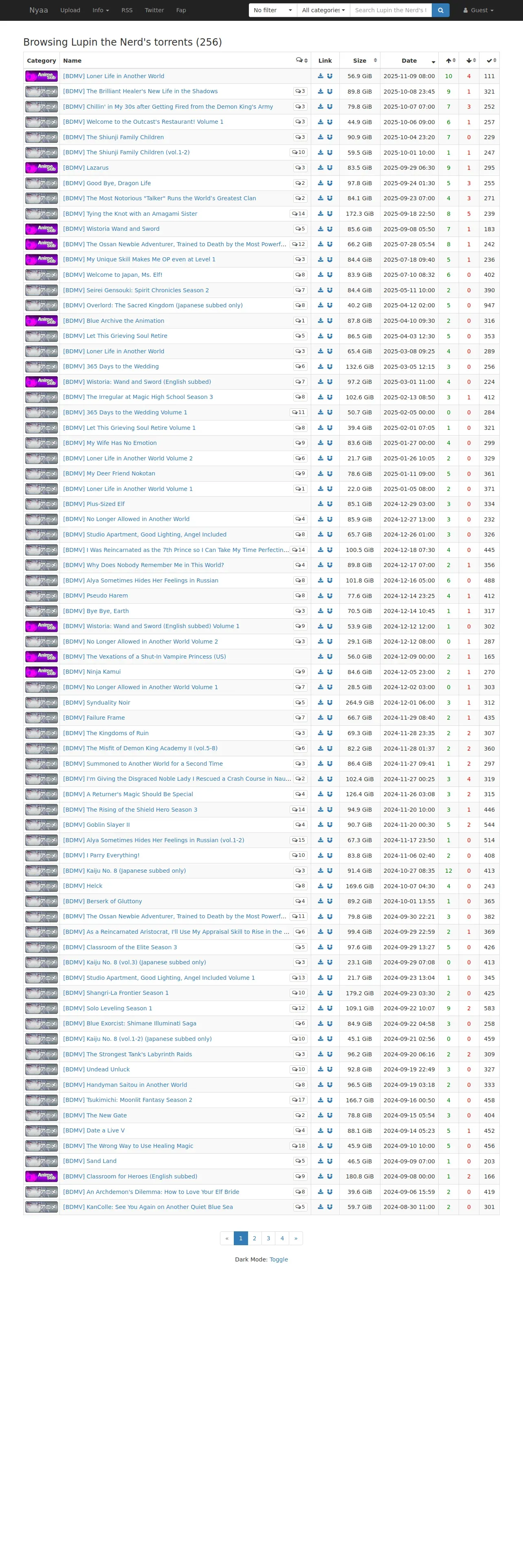Open the No filter dropdown
523x1568 pixels.
[x=273, y=10]
